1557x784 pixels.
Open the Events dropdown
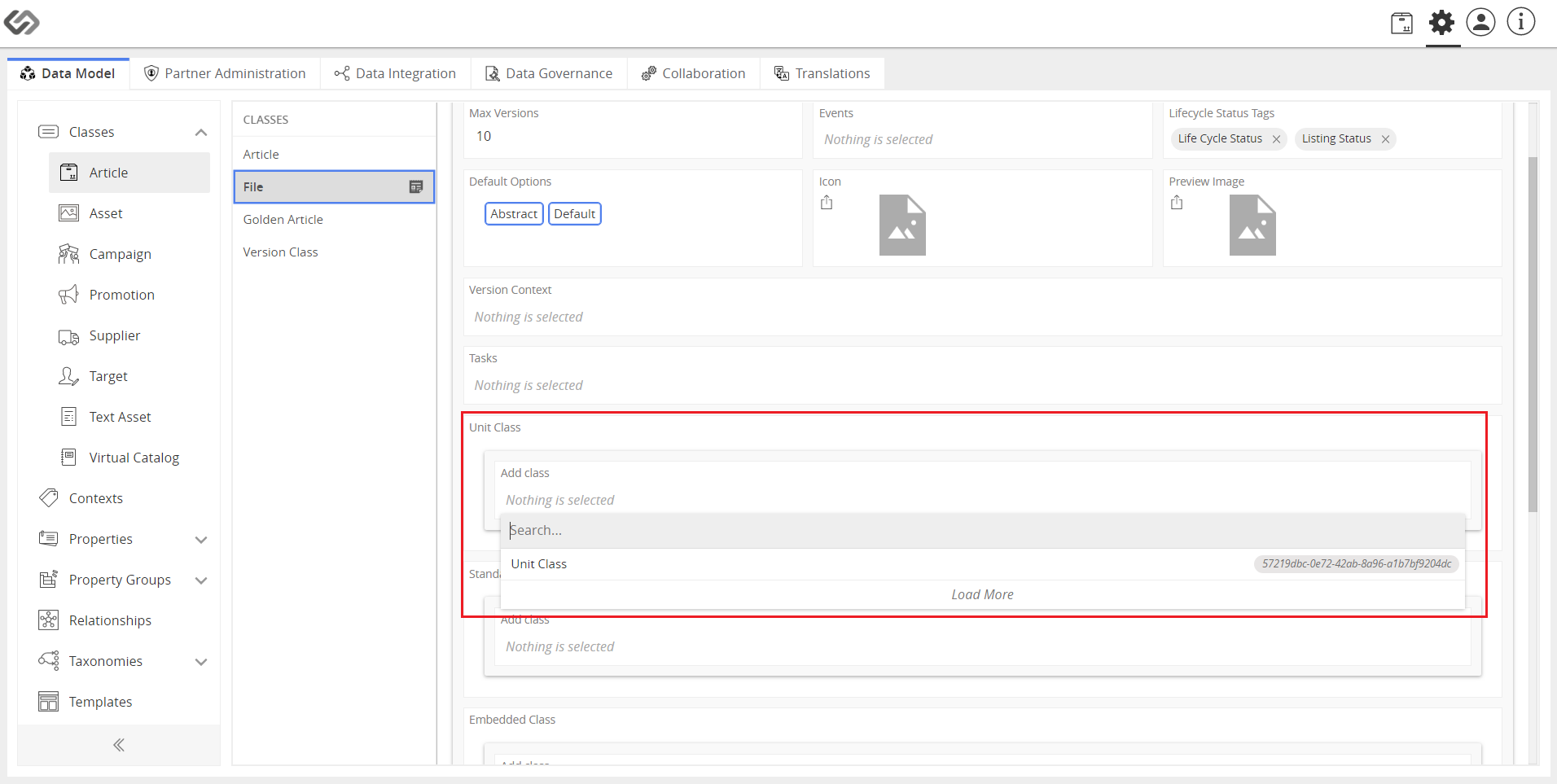coord(983,140)
